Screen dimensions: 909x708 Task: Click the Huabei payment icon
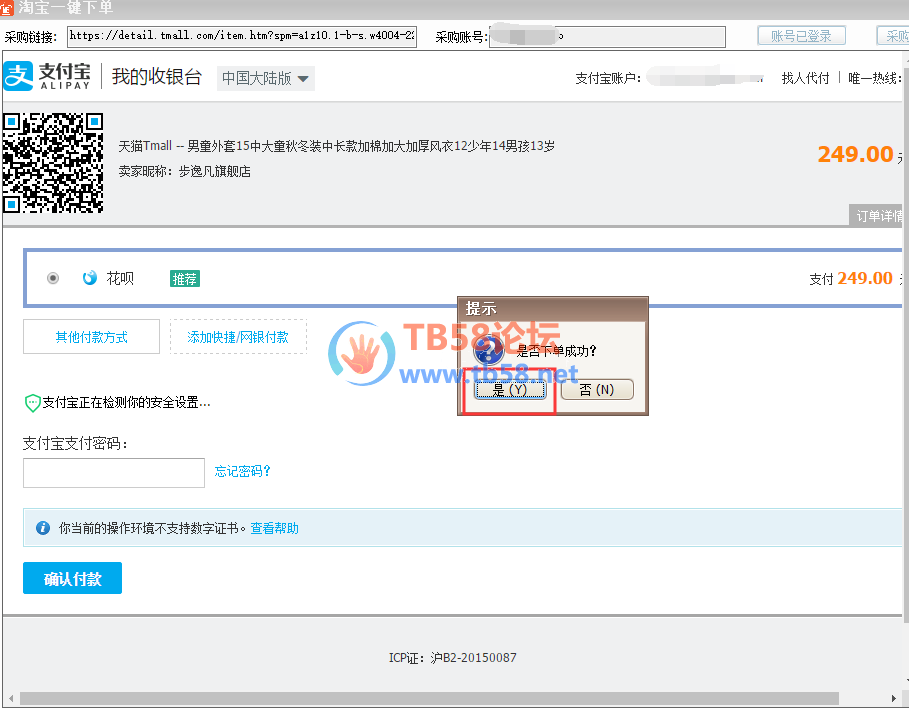pos(90,278)
